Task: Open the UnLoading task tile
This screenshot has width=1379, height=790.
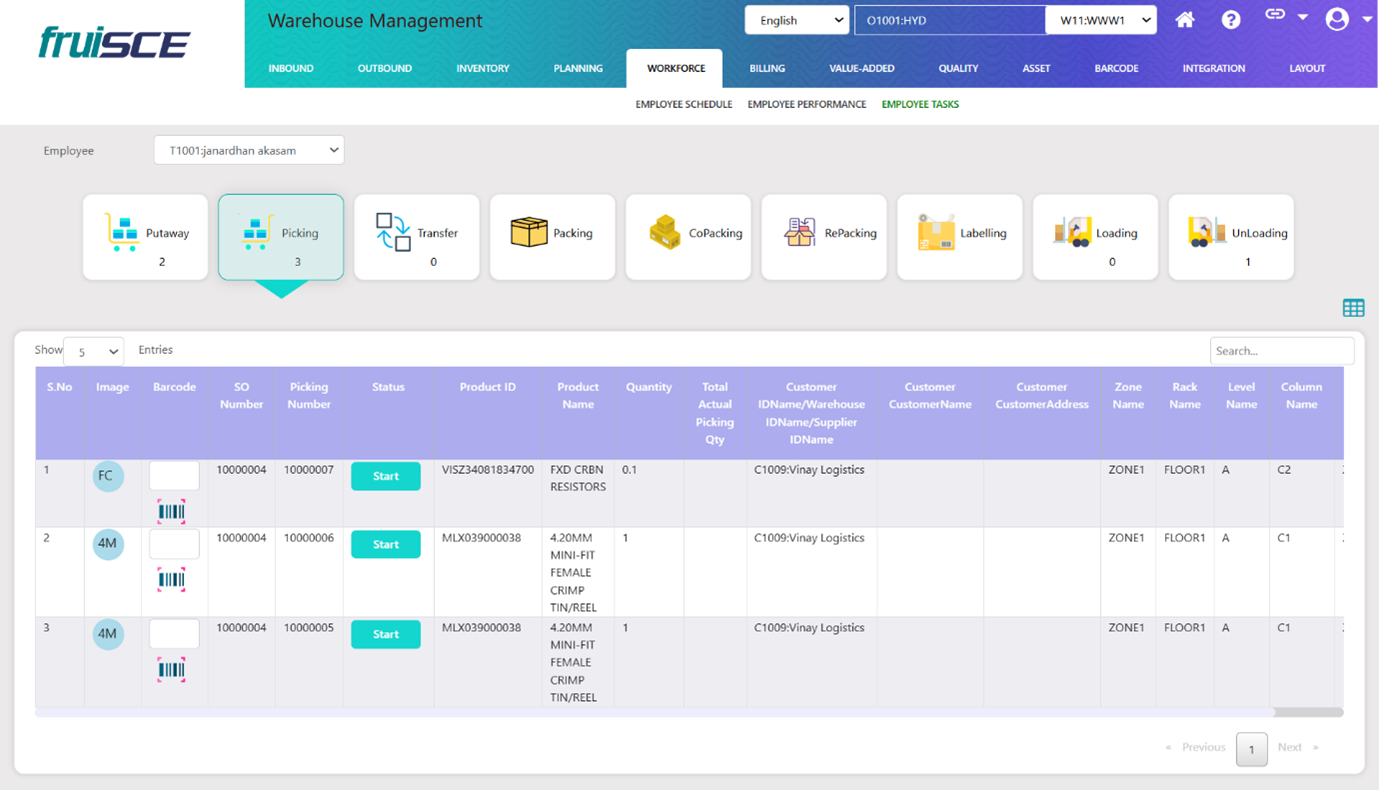Action: click(1231, 237)
